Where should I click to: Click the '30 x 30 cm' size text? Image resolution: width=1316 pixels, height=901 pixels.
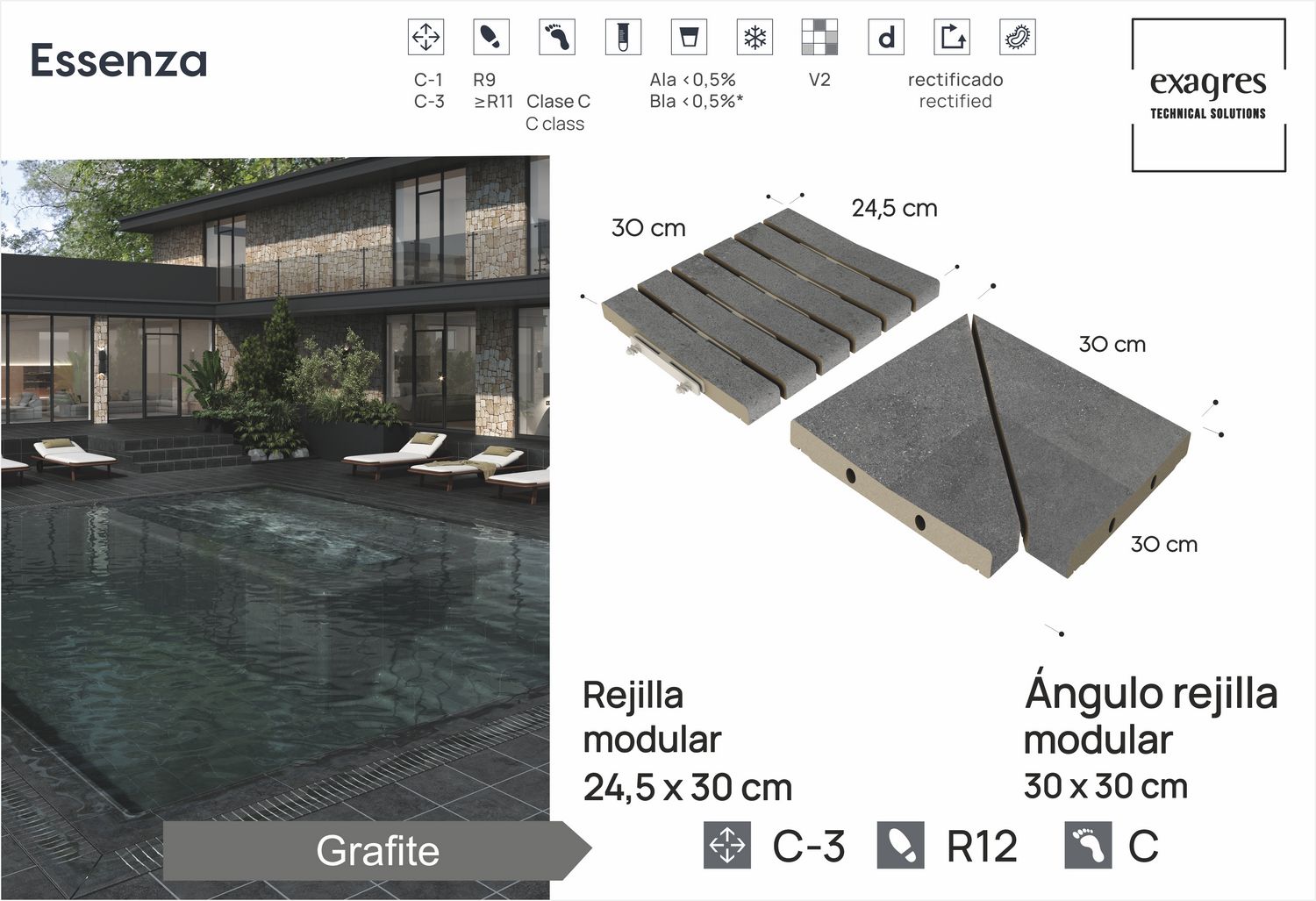(1105, 786)
